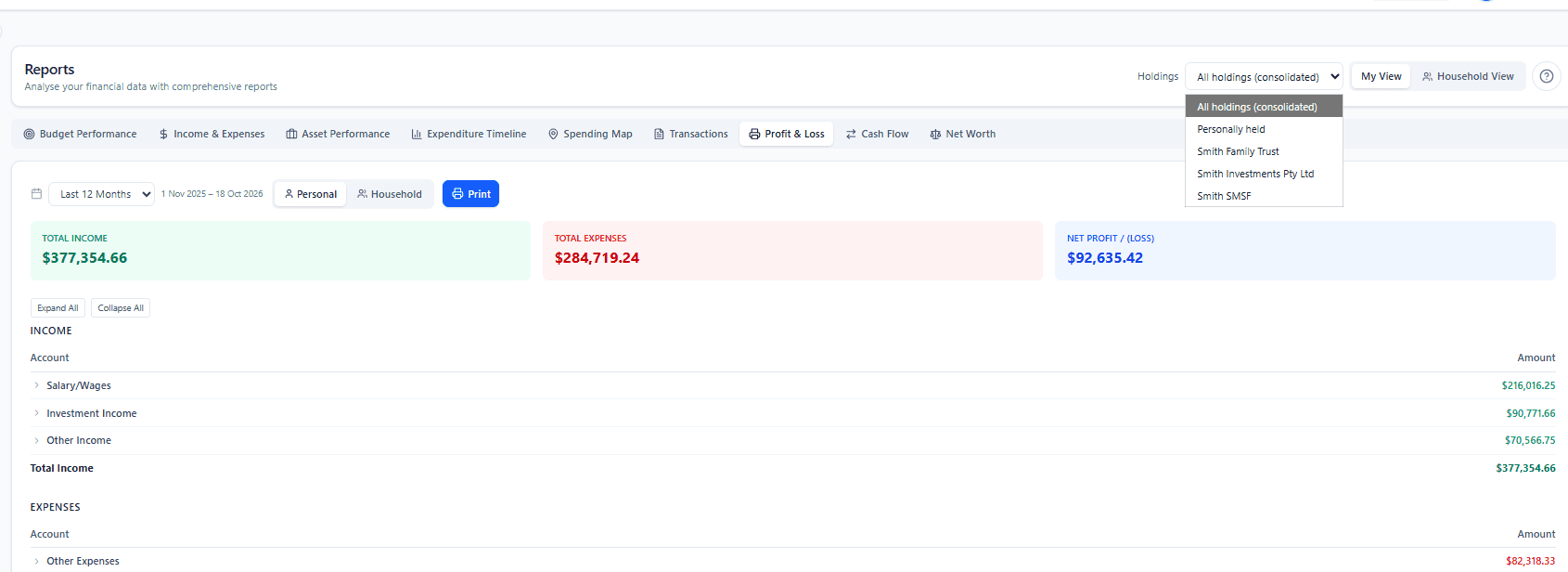Click the Transactions document icon

click(x=659, y=134)
